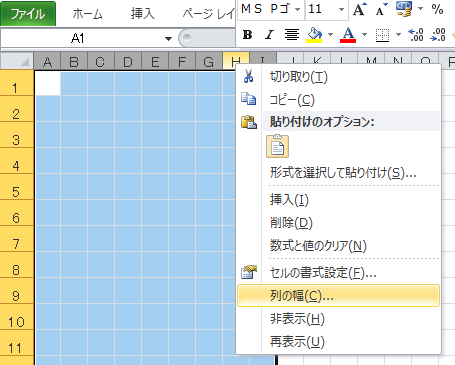This screenshot has height=365, width=455.
Task: Select row 7 header
Action: tap(17, 239)
